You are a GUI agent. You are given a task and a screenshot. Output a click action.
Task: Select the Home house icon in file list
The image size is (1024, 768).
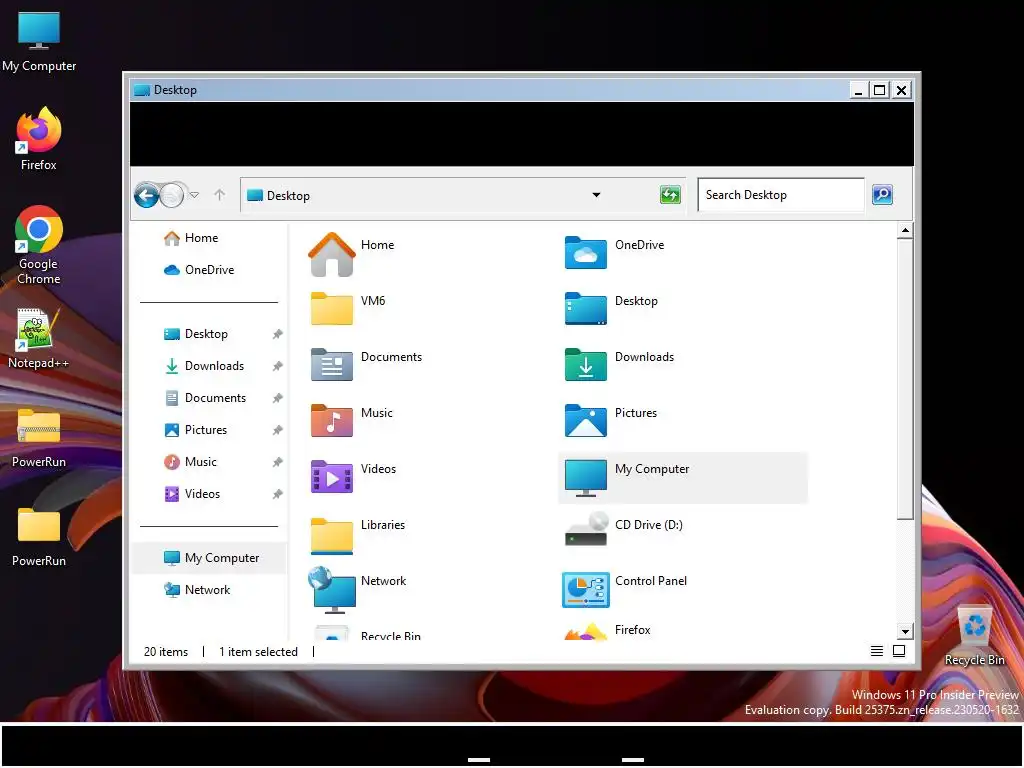[332, 254]
